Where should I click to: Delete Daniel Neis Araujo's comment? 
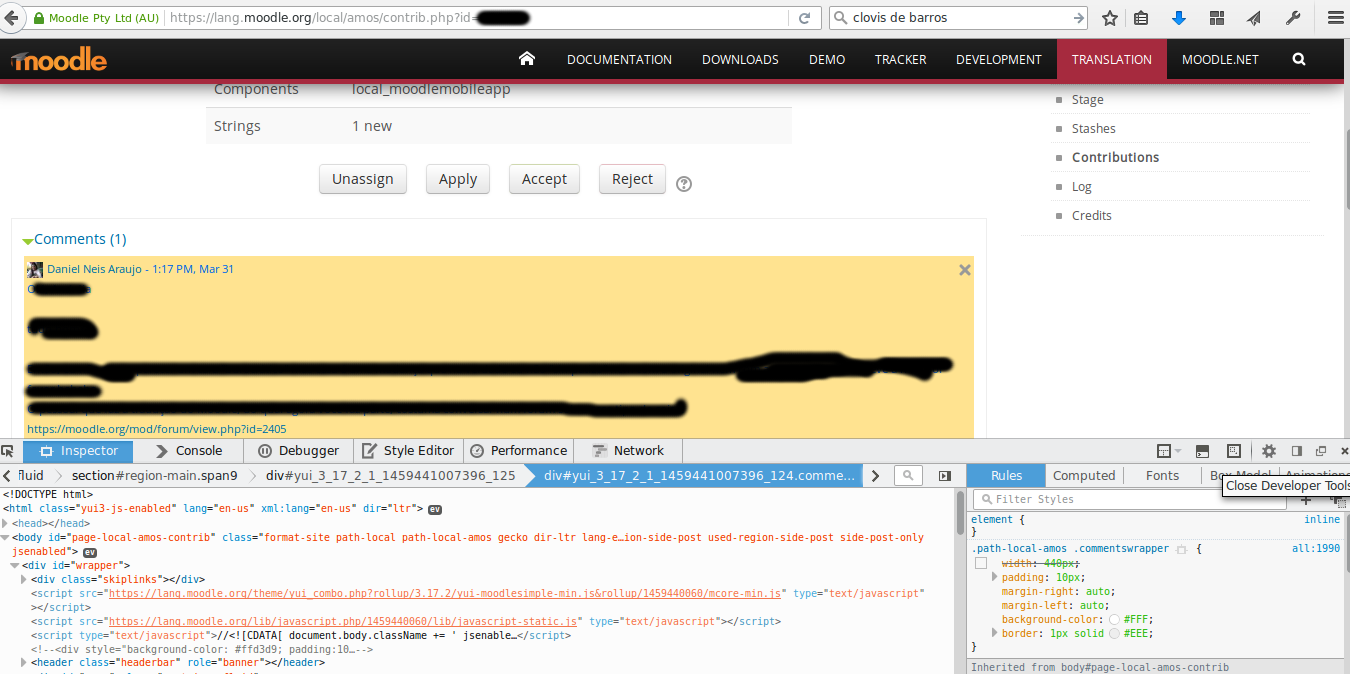point(965,270)
